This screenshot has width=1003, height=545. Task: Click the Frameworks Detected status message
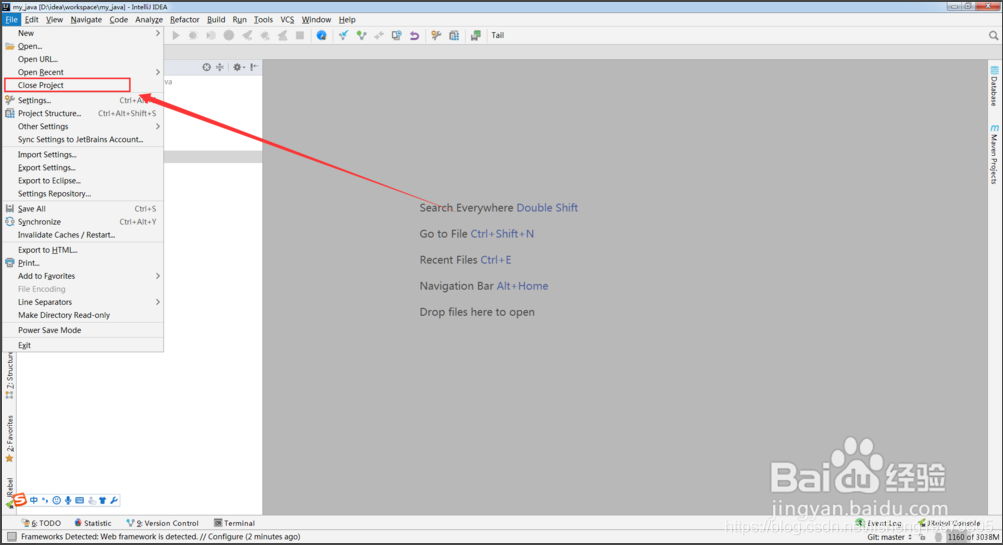161,537
